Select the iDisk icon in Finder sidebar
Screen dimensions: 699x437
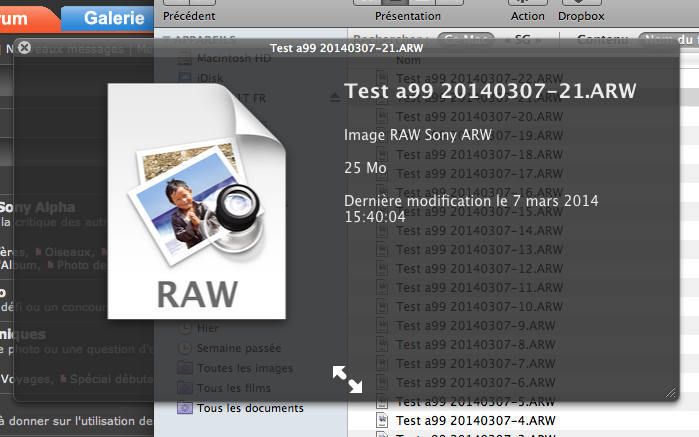185,78
